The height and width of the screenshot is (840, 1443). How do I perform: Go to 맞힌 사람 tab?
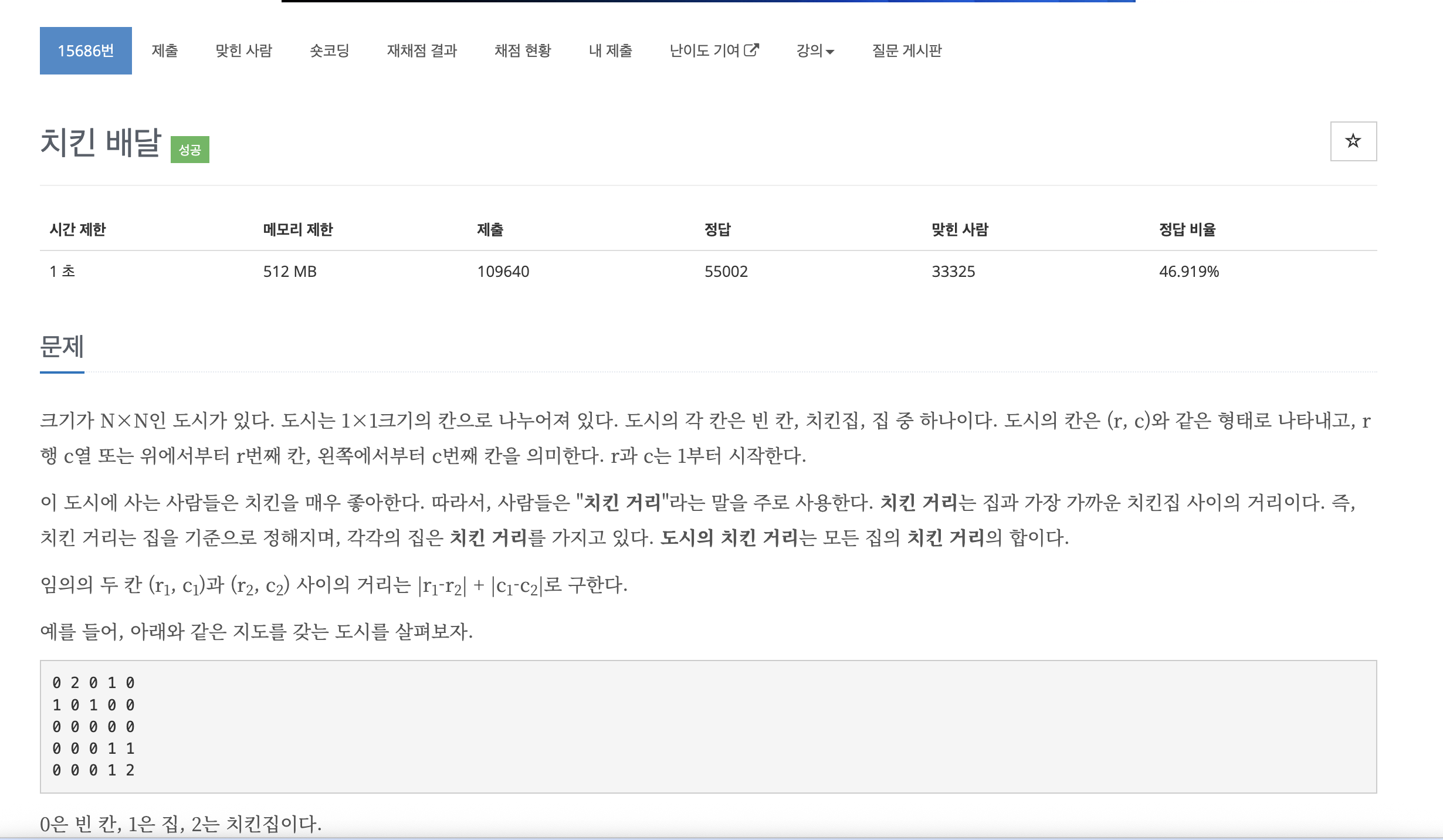pyautogui.click(x=243, y=51)
